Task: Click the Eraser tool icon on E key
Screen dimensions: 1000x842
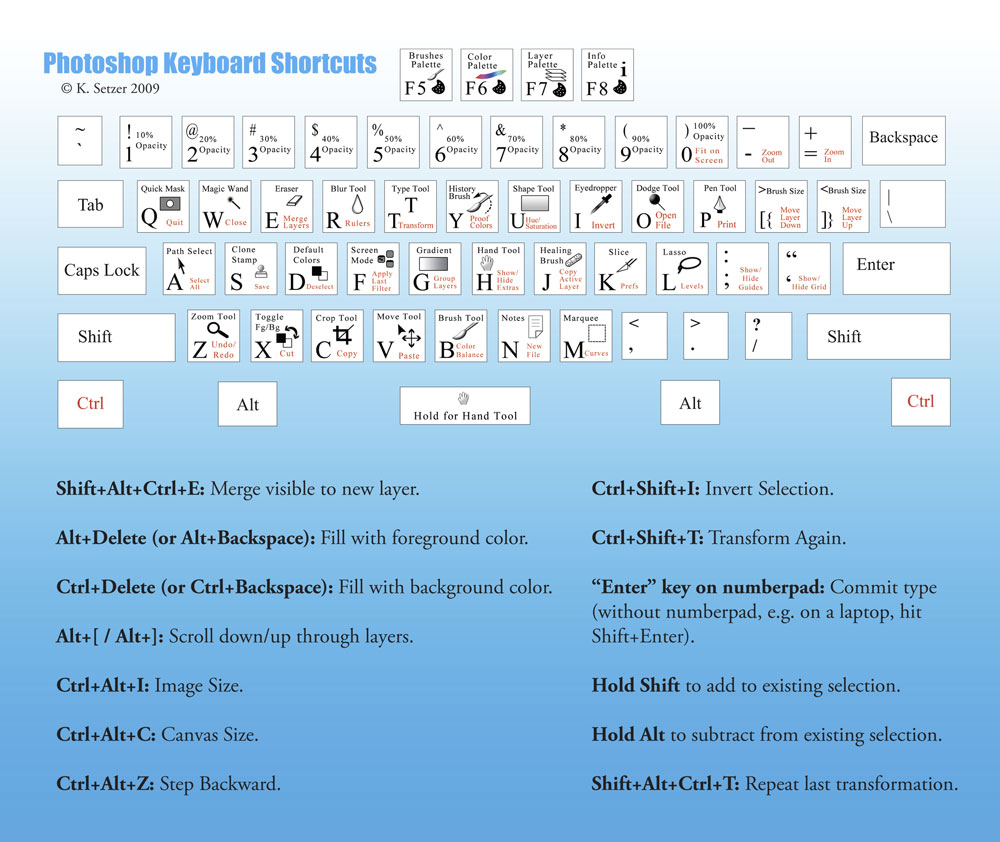Action: pyautogui.click(x=287, y=201)
